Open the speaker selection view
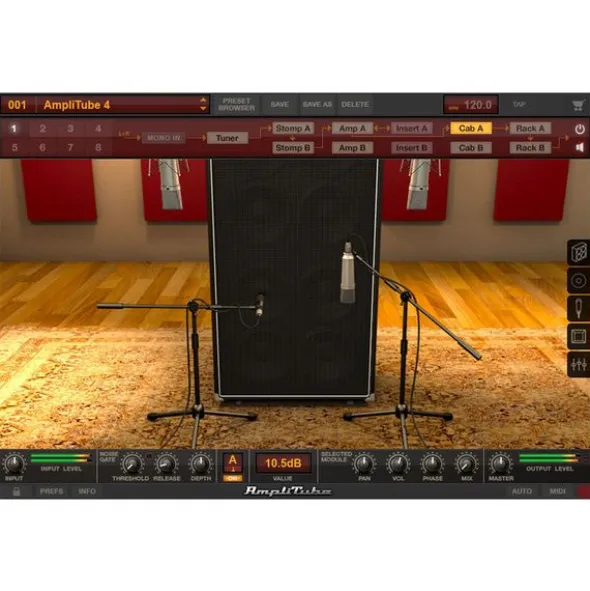The image size is (590, 591). pyautogui.click(x=579, y=280)
